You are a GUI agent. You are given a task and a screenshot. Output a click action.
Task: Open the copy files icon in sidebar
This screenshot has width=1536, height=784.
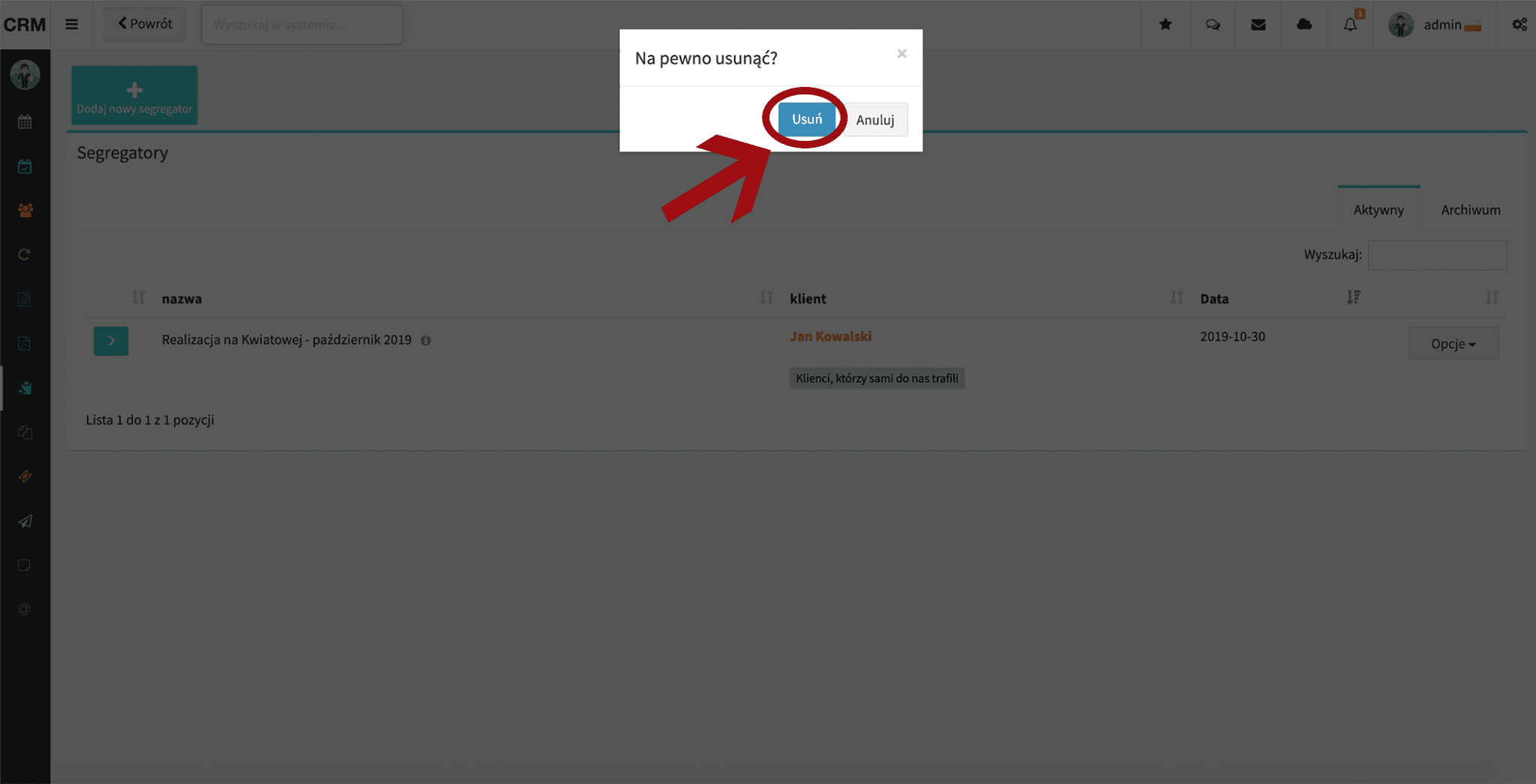25,432
